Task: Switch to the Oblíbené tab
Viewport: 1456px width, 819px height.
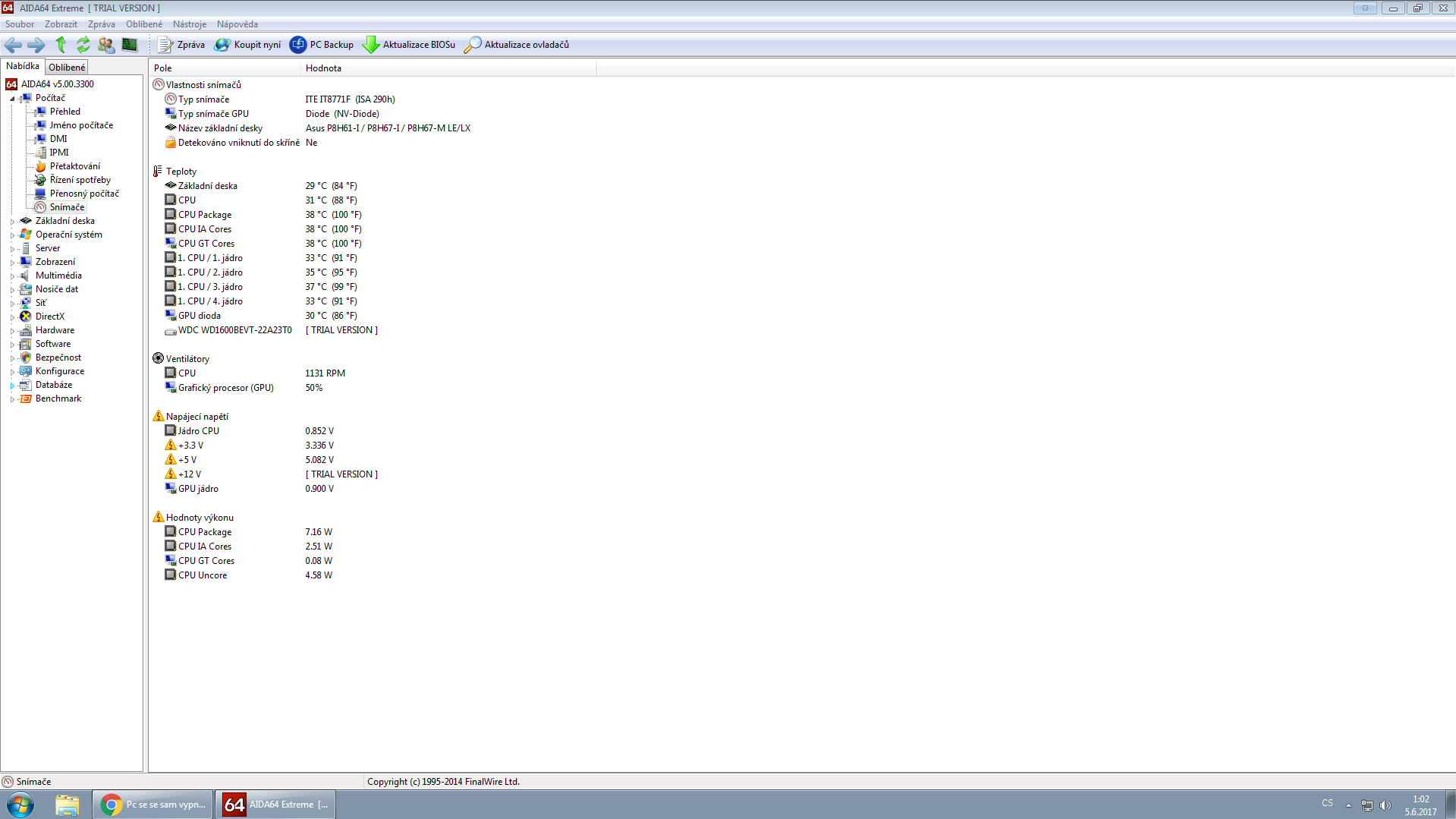Action: pyautogui.click(x=67, y=68)
